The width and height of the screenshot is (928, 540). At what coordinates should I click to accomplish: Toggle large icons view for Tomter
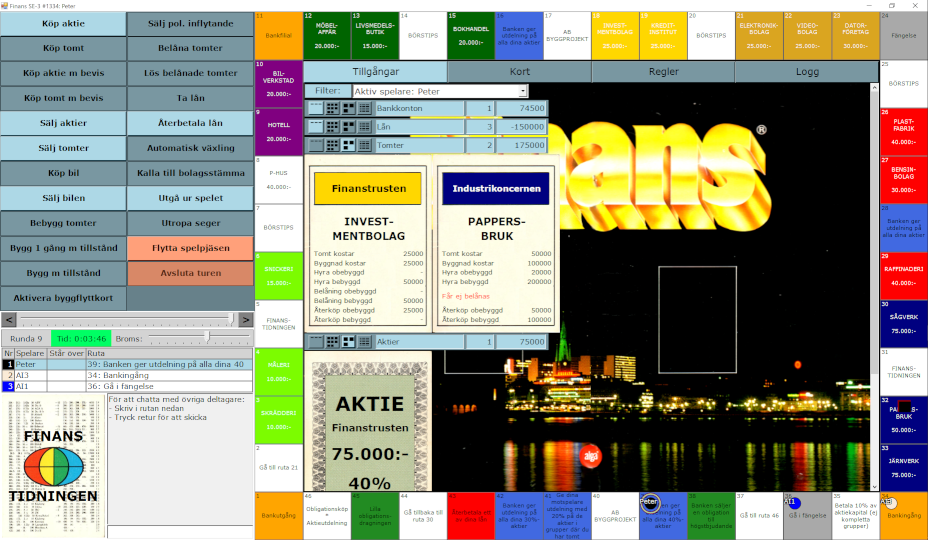(x=348, y=145)
